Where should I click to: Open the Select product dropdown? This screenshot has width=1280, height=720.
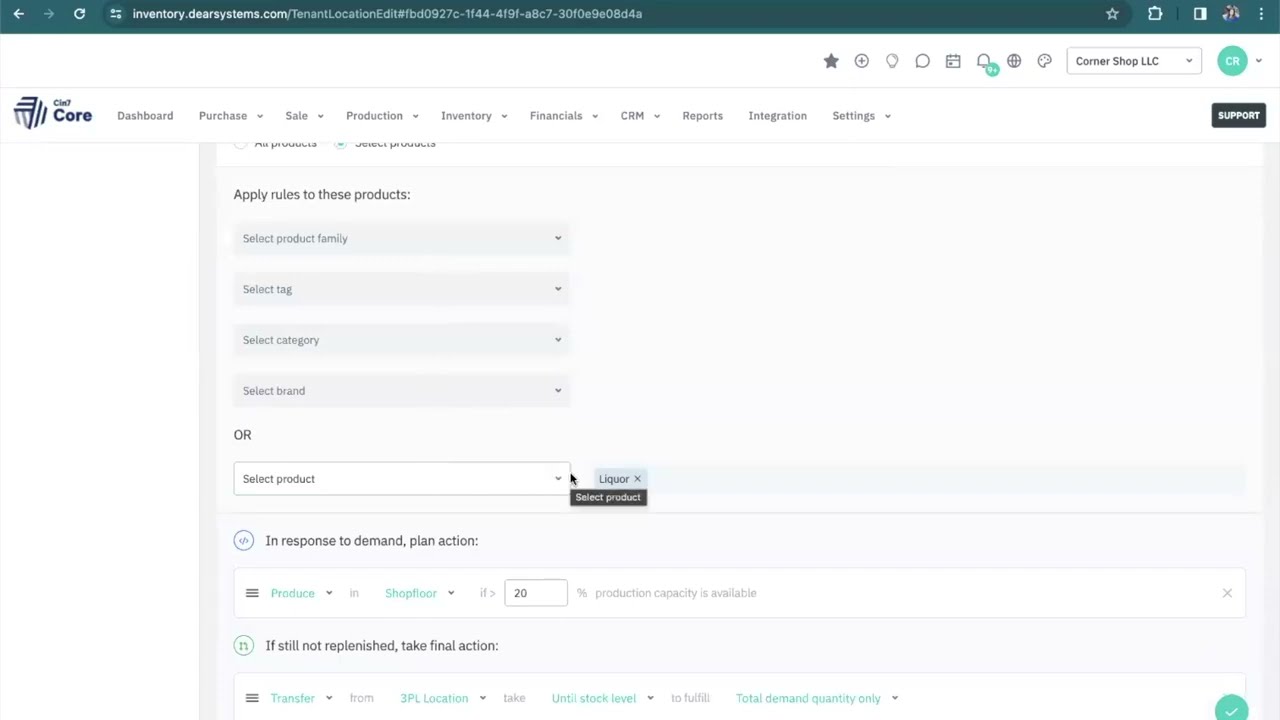point(401,479)
